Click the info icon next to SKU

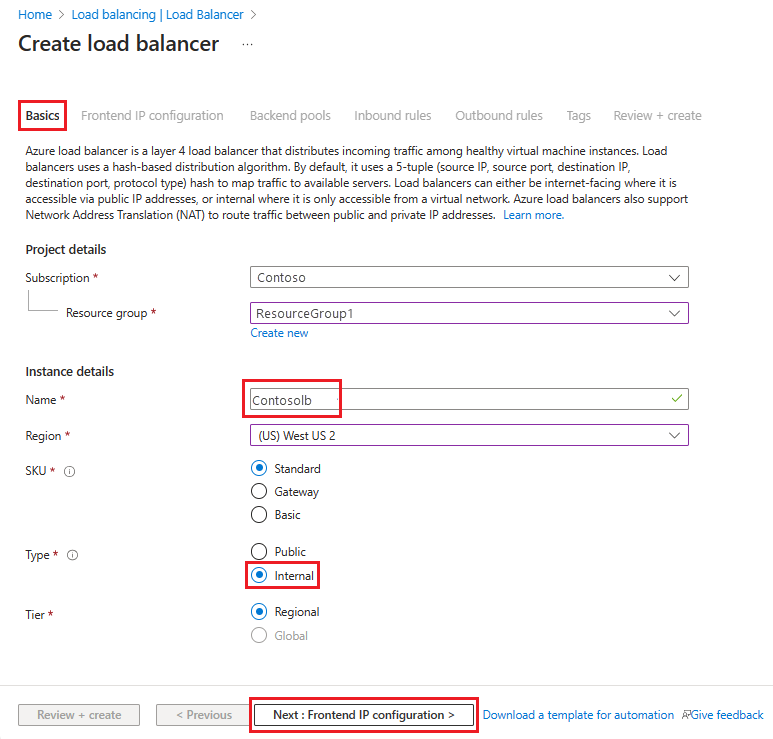pos(70,472)
